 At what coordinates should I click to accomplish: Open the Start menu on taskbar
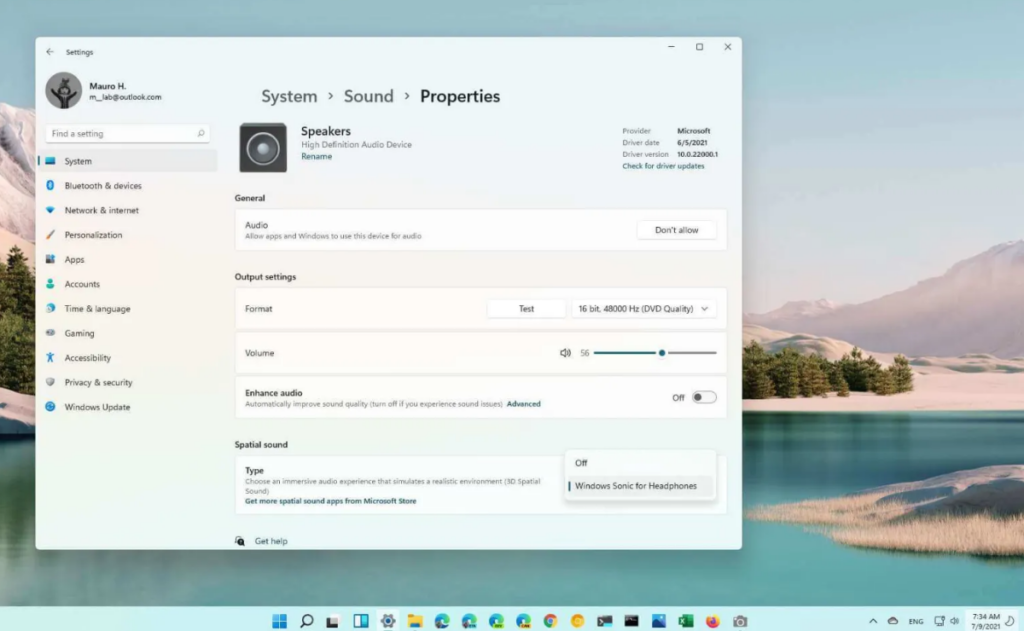pyautogui.click(x=279, y=620)
